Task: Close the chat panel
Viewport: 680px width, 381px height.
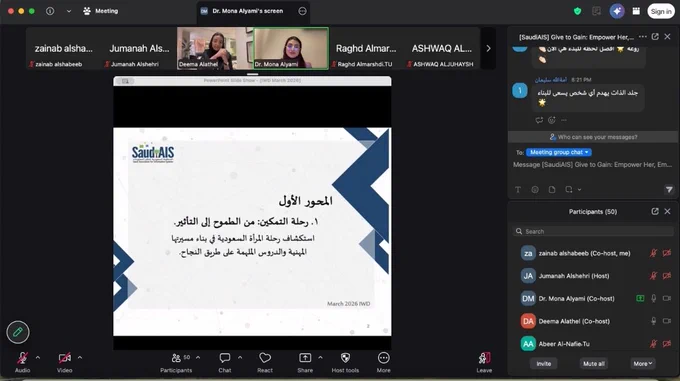Action: point(667,37)
